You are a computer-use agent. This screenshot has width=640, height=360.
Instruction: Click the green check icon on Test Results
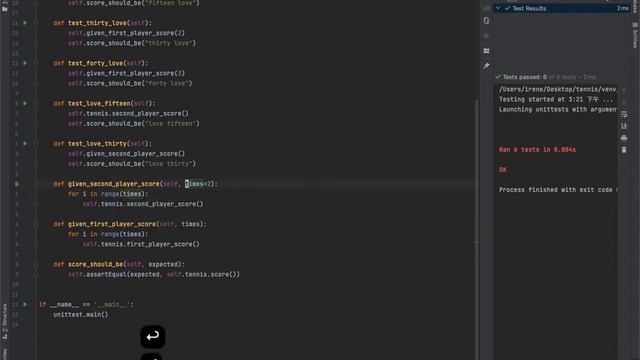coord(507,8)
